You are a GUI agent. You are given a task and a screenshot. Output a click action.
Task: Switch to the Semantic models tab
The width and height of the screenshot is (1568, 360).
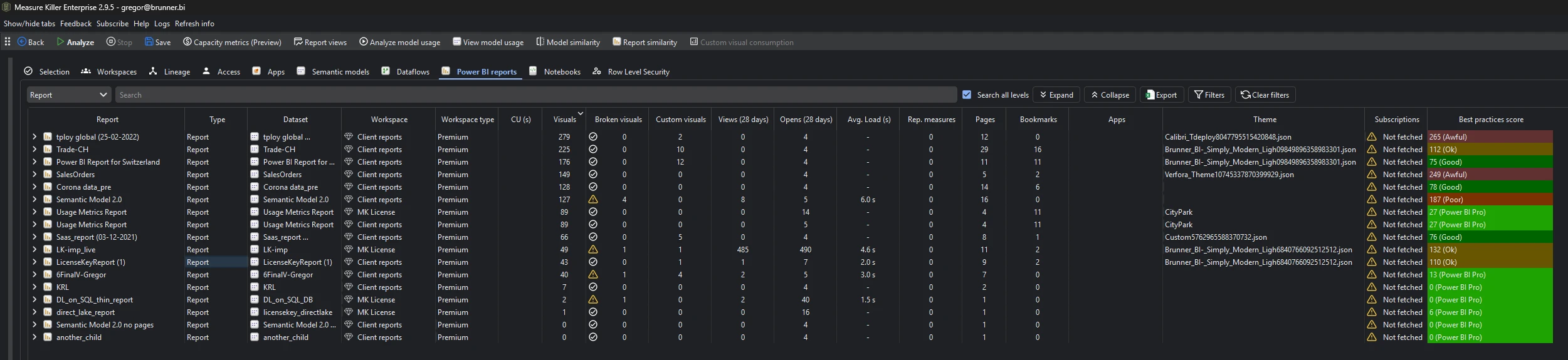coord(333,71)
